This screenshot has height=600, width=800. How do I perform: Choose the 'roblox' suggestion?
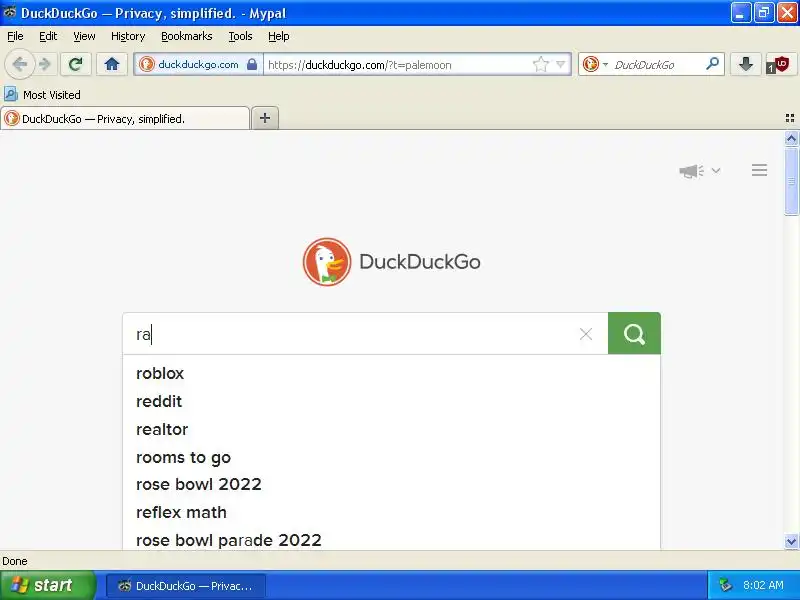pyautogui.click(x=391, y=373)
